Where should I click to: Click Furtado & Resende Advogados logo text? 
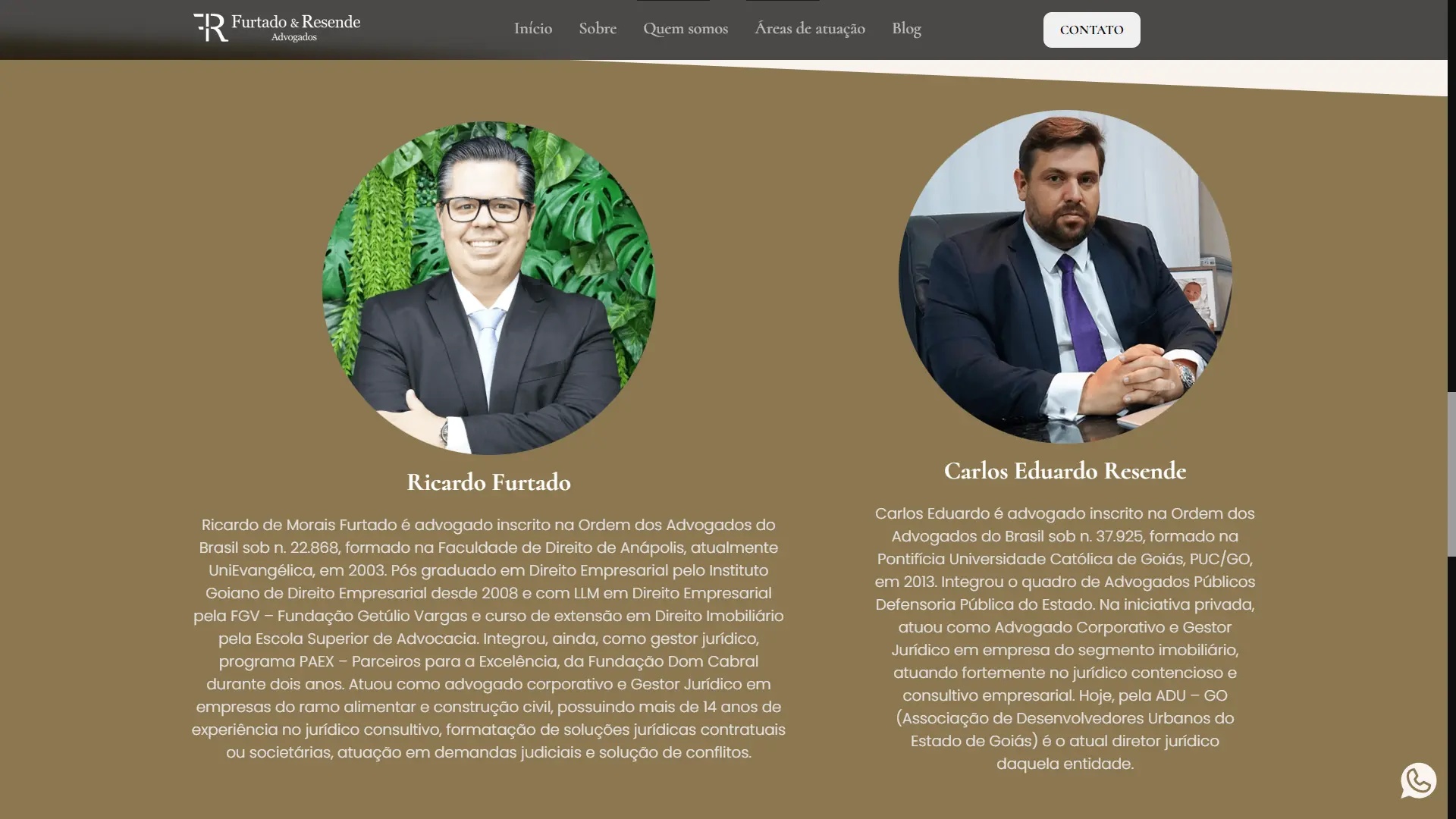[x=296, y=27]
